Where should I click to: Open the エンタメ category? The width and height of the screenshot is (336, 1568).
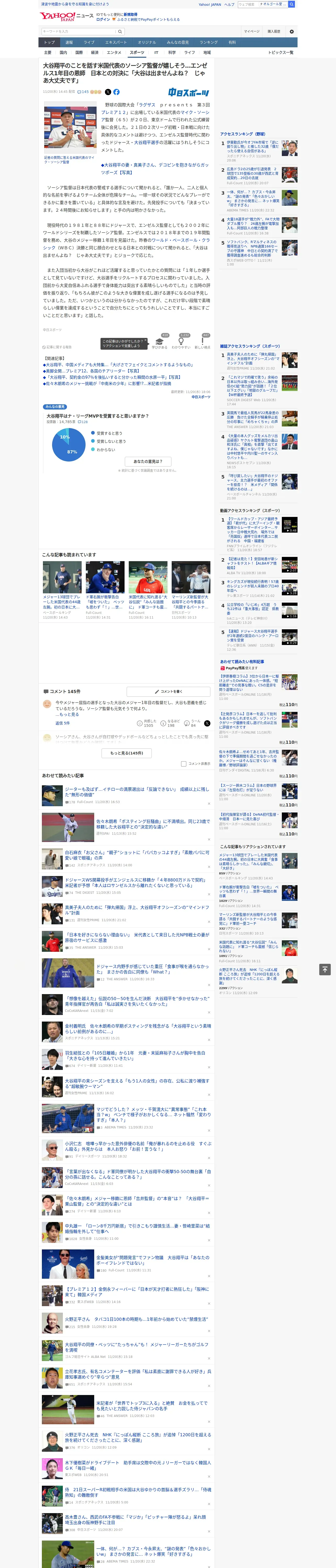[114, 52]
